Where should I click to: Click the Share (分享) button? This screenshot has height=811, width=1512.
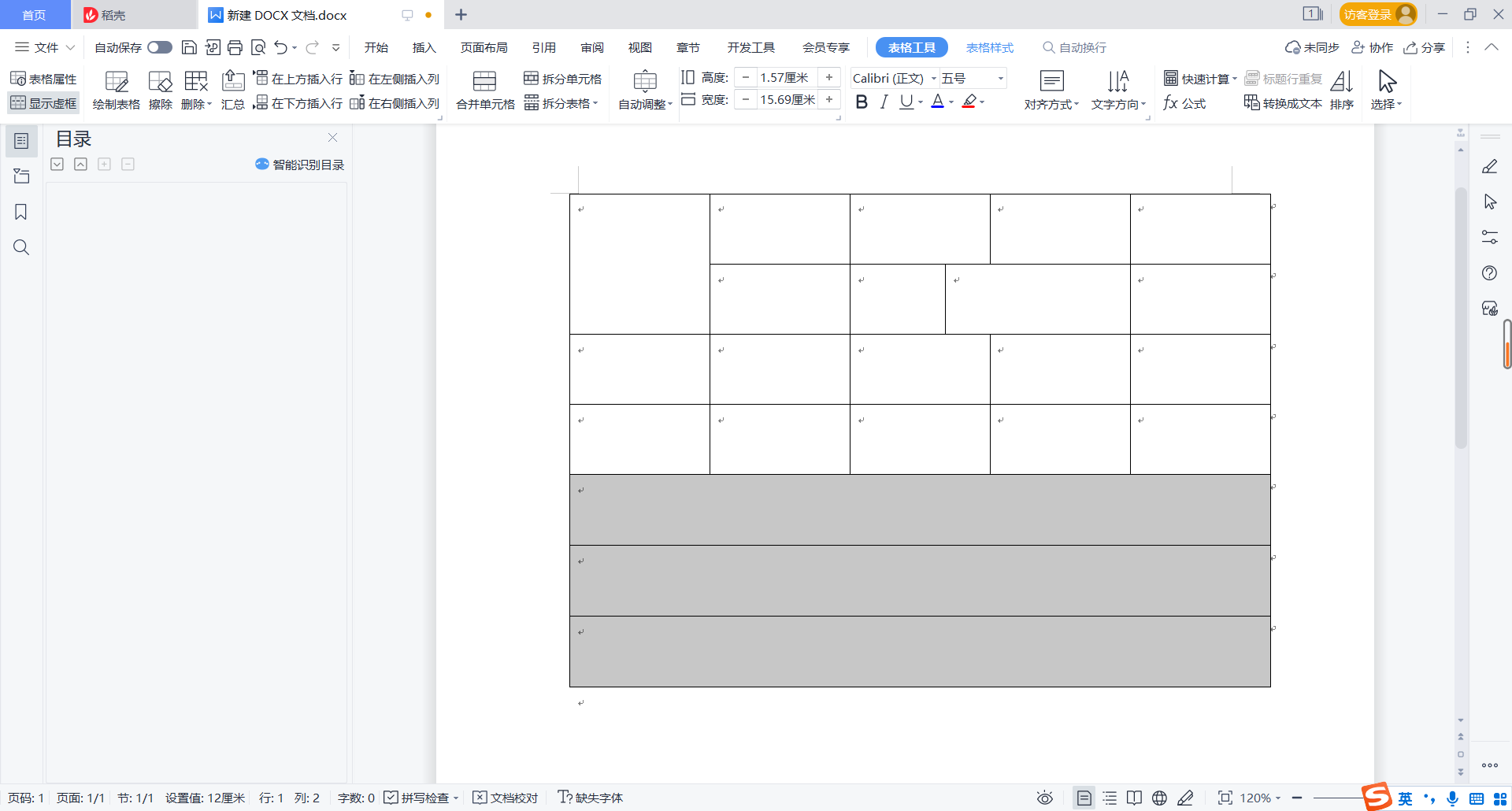pyautogui.click(x=1425, y=47)
